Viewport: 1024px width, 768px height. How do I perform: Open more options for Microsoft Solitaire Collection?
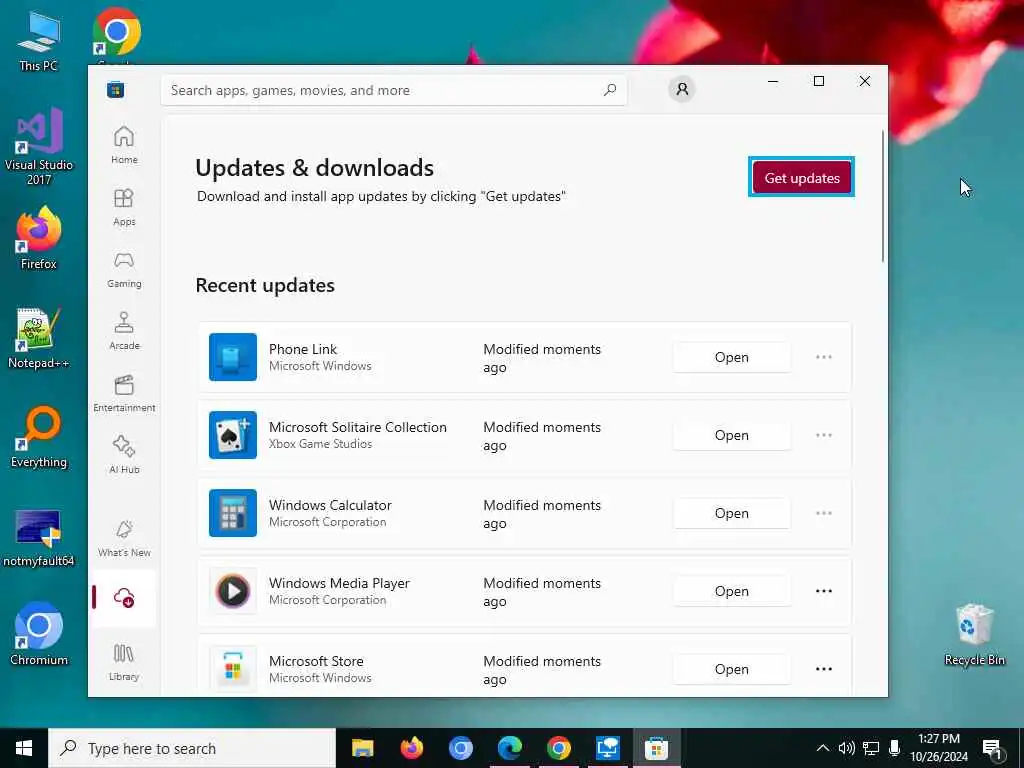pos(824,435)
